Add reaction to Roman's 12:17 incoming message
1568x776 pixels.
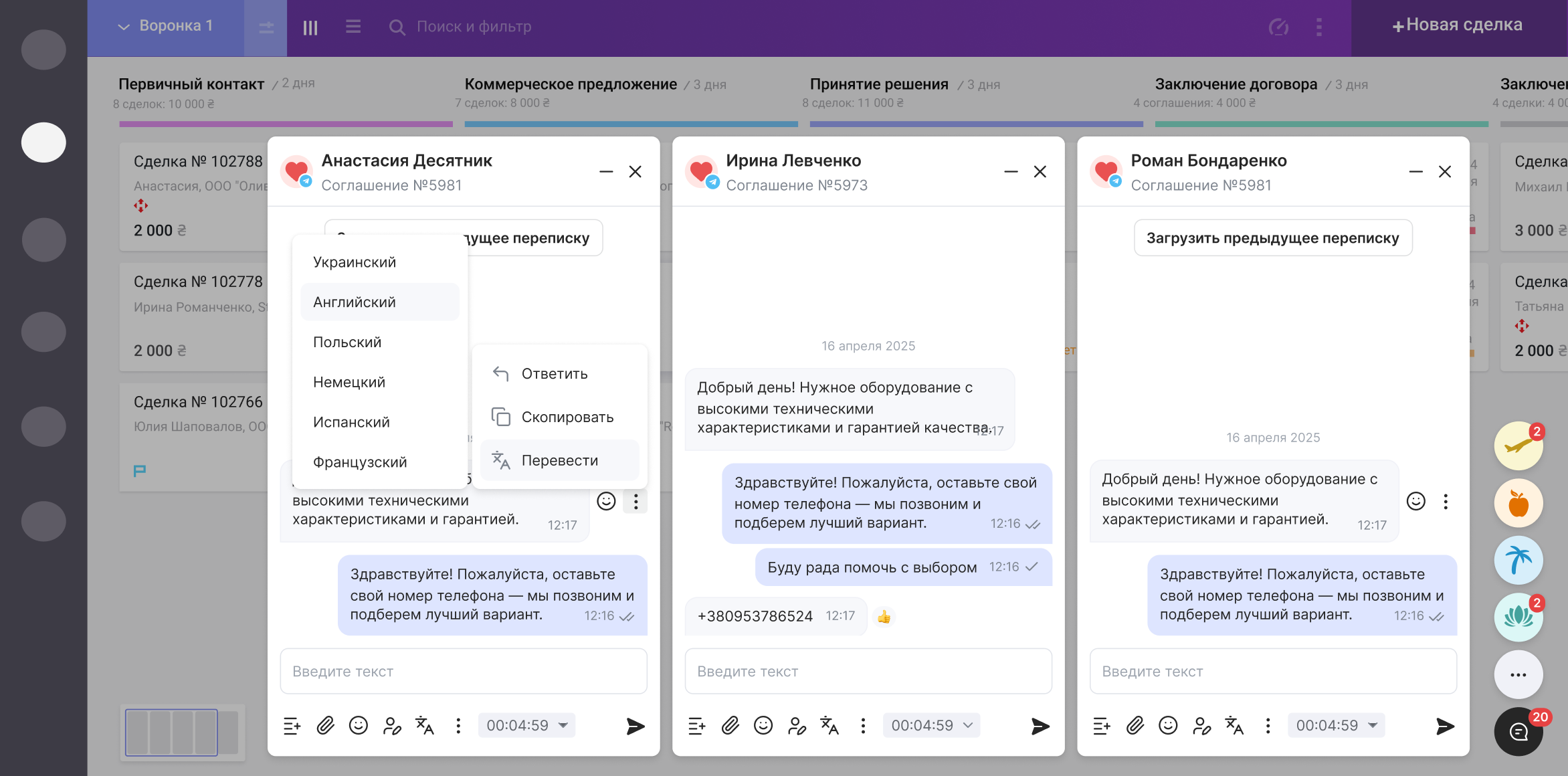1415,501
